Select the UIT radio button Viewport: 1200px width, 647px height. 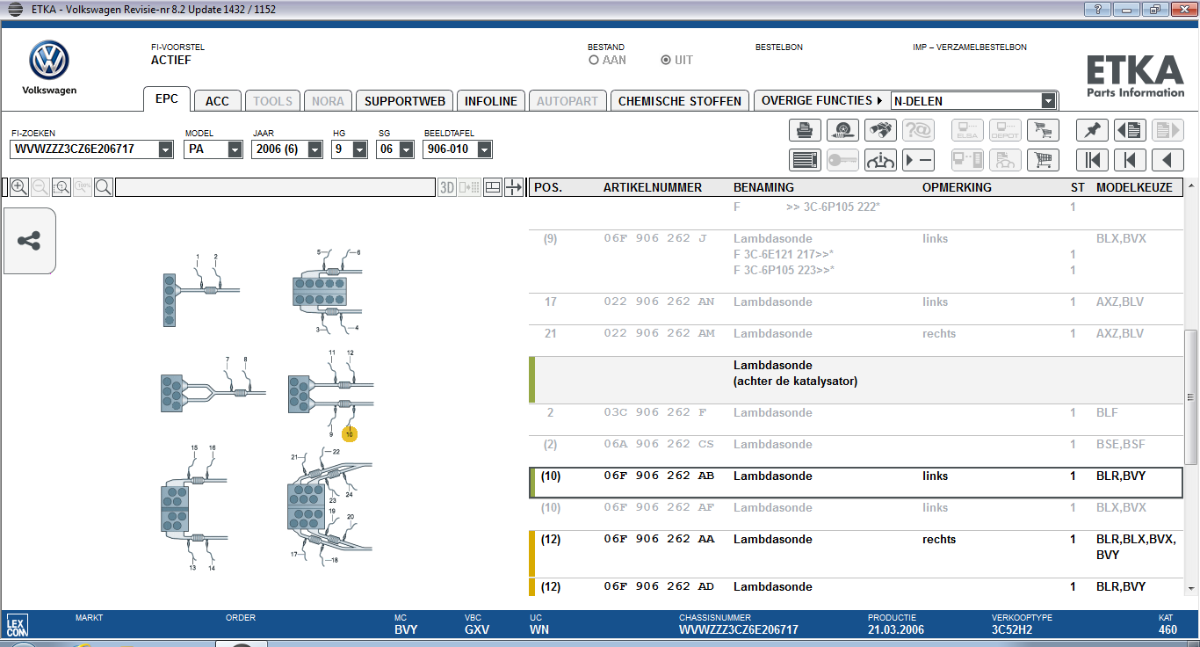[x=666, y=60]
